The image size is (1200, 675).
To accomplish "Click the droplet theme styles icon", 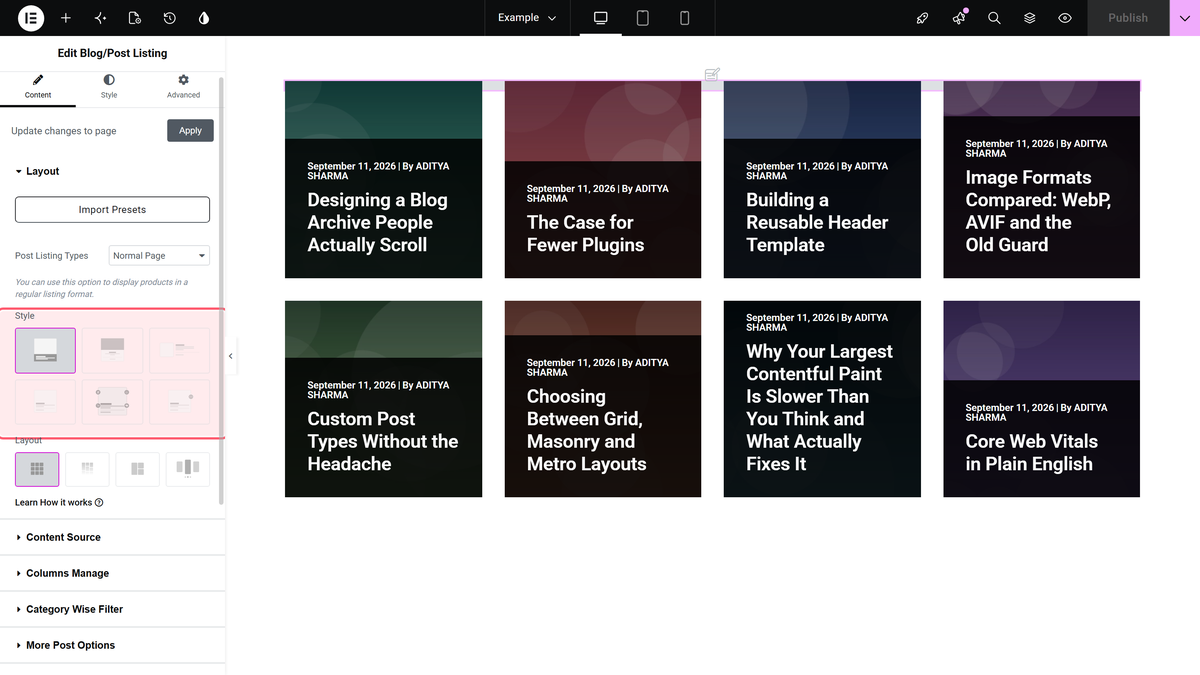I will tap(204, 18).
